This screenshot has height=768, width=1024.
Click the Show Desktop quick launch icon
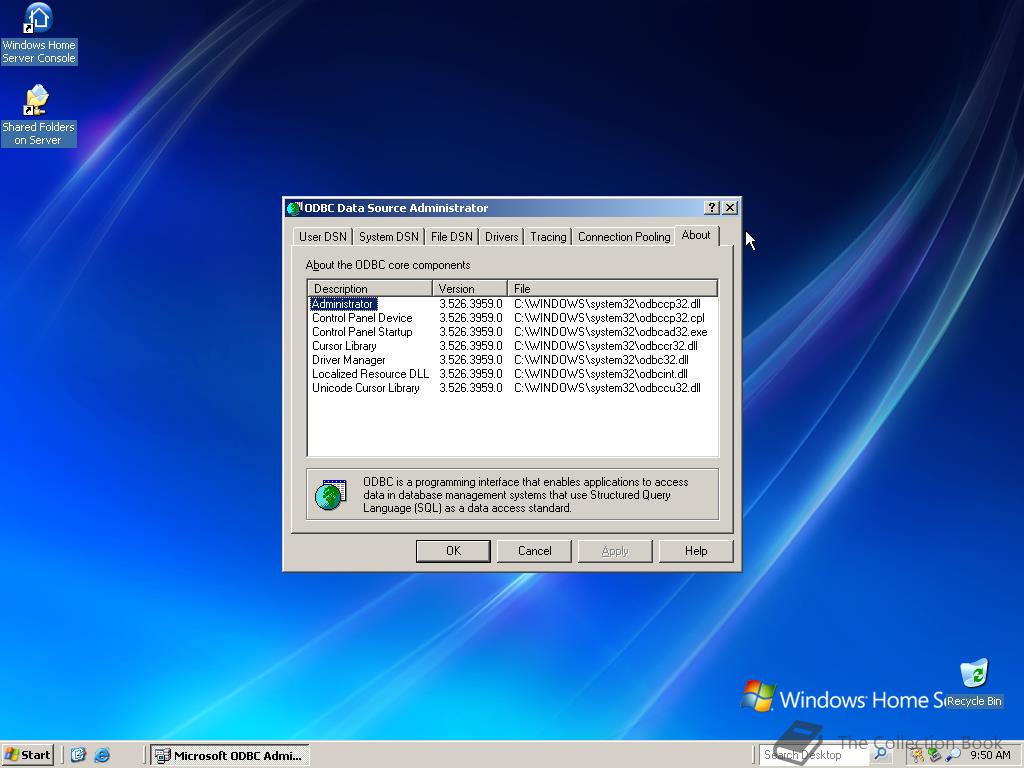click(78, 755)
